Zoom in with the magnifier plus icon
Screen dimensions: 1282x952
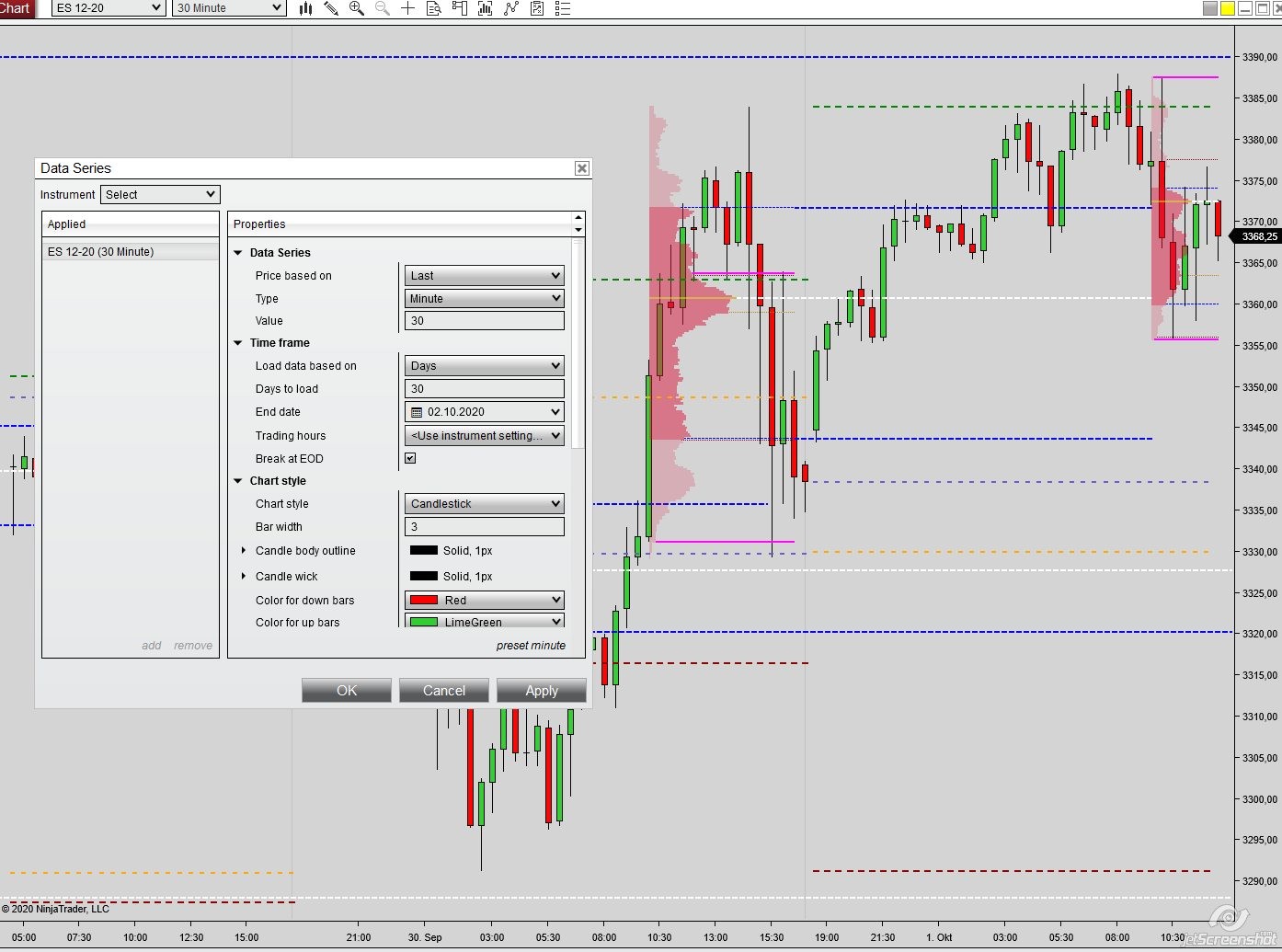[357, 8]
